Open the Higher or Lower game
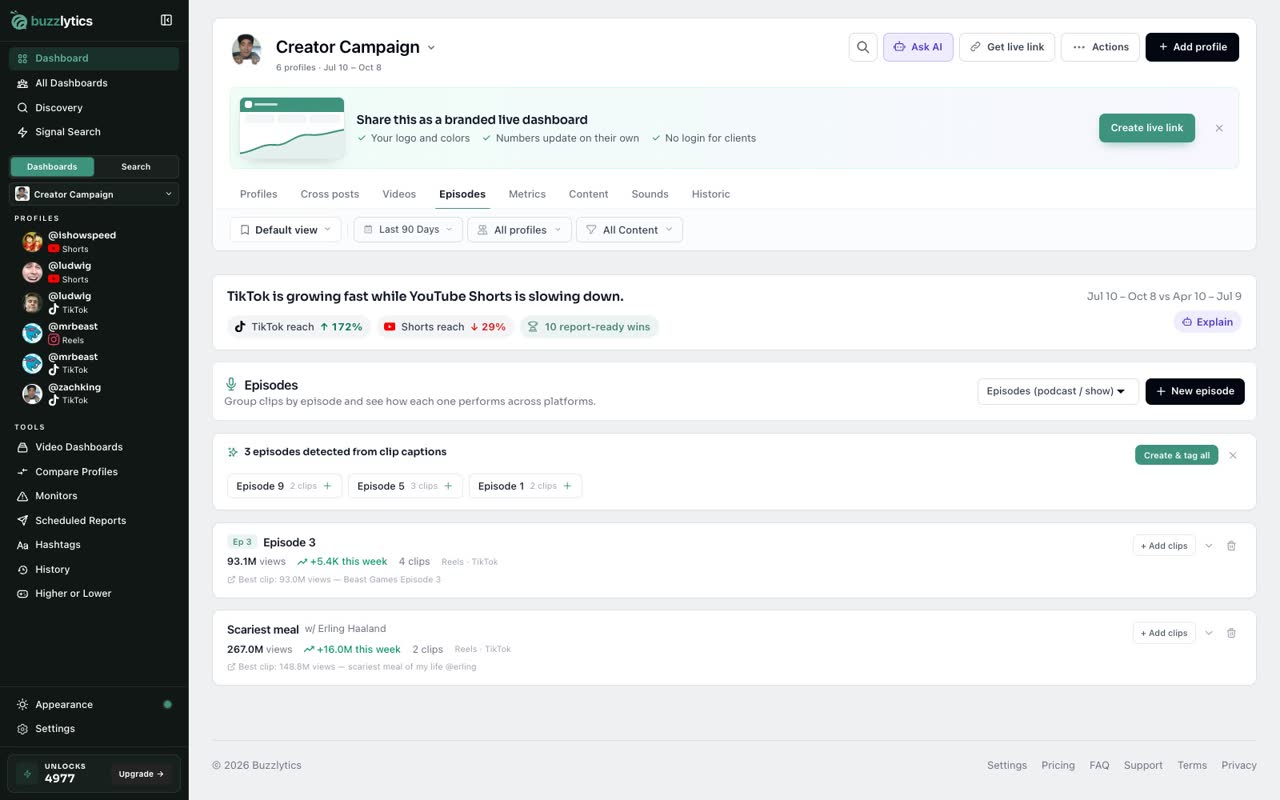Image resolution: width=1280 pixels, height=800 pixels. (94, 594)
